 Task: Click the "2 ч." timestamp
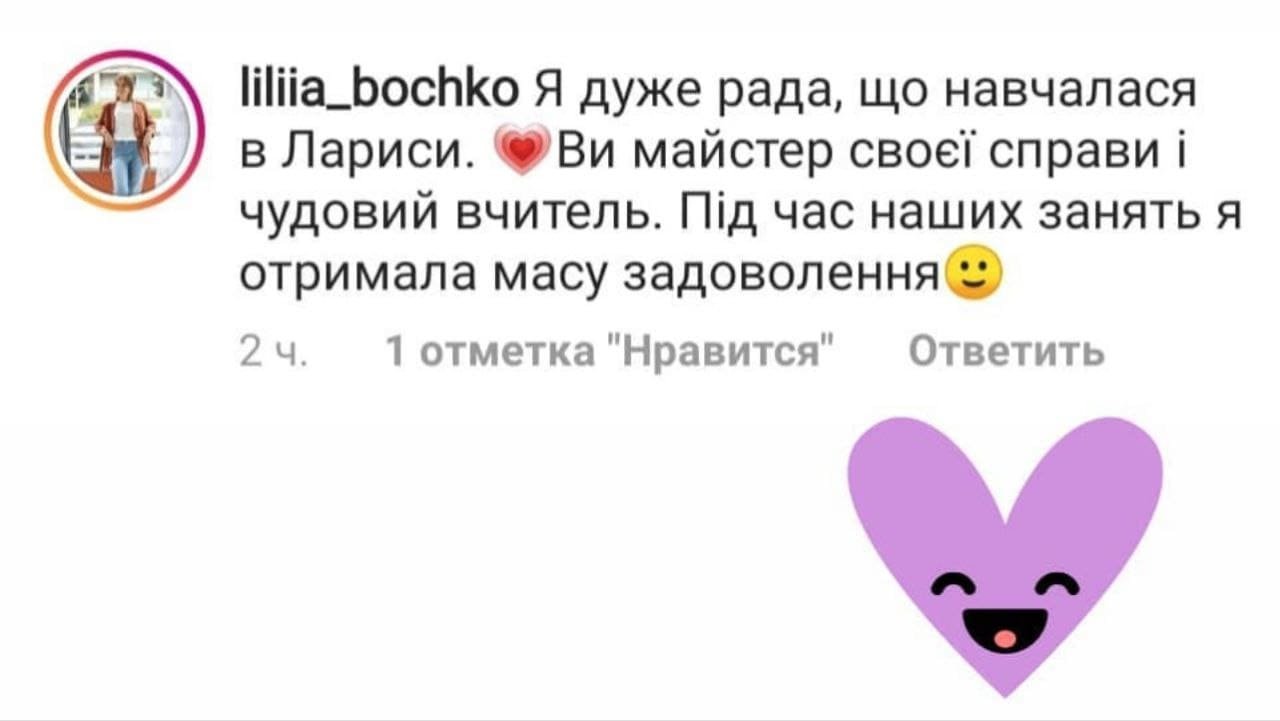[x=274, y=351]
